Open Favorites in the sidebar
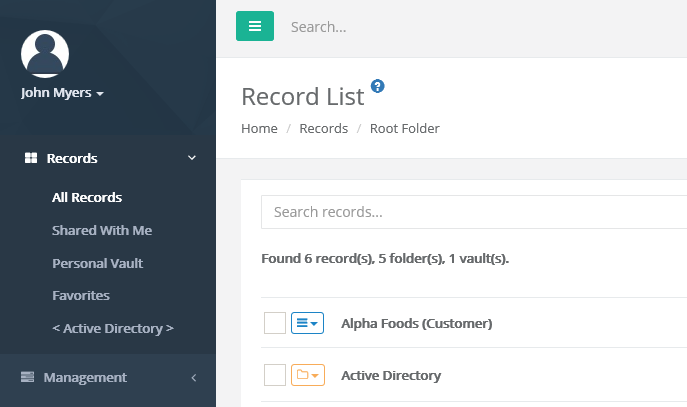 click(81, 295)
